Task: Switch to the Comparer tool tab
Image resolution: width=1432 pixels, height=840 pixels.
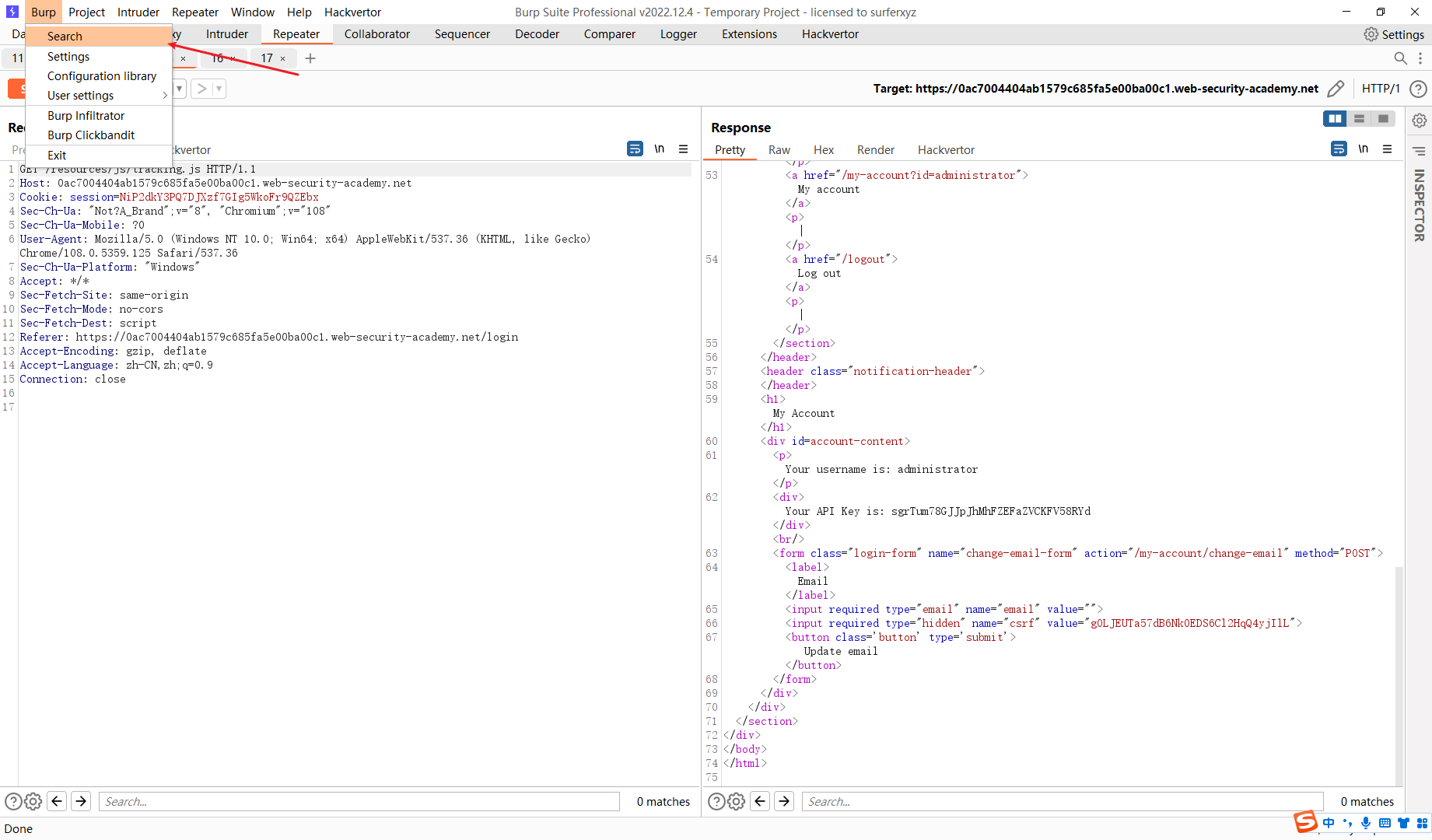Action: [x=610, y=34]
